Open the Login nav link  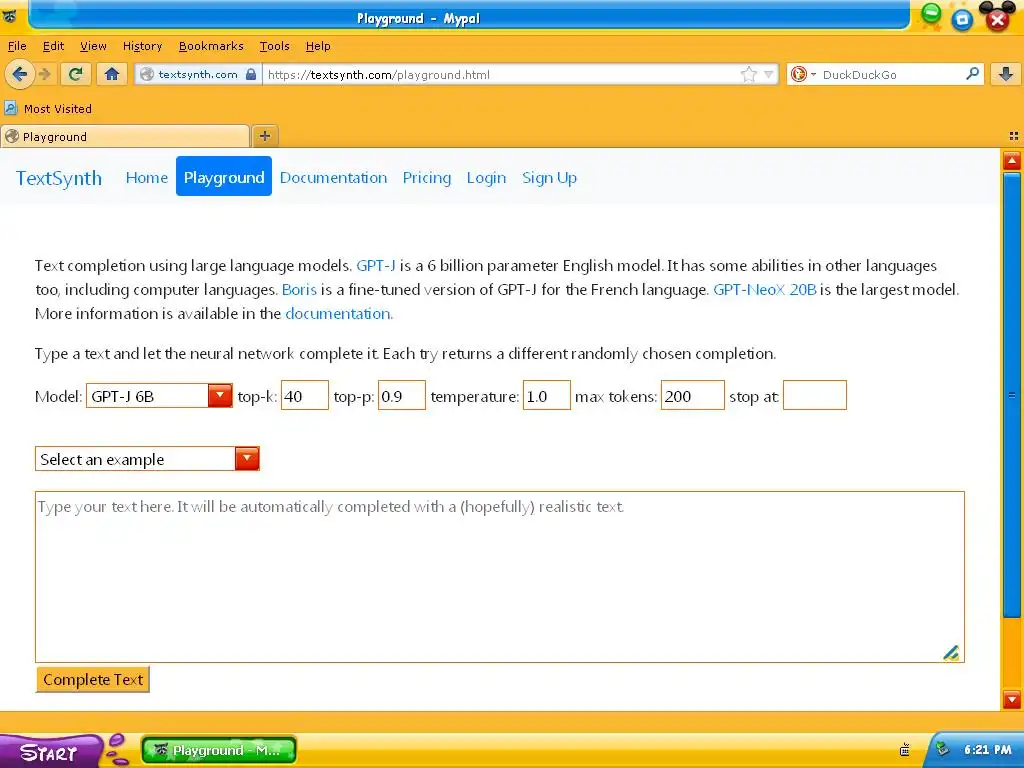point(486,178)
